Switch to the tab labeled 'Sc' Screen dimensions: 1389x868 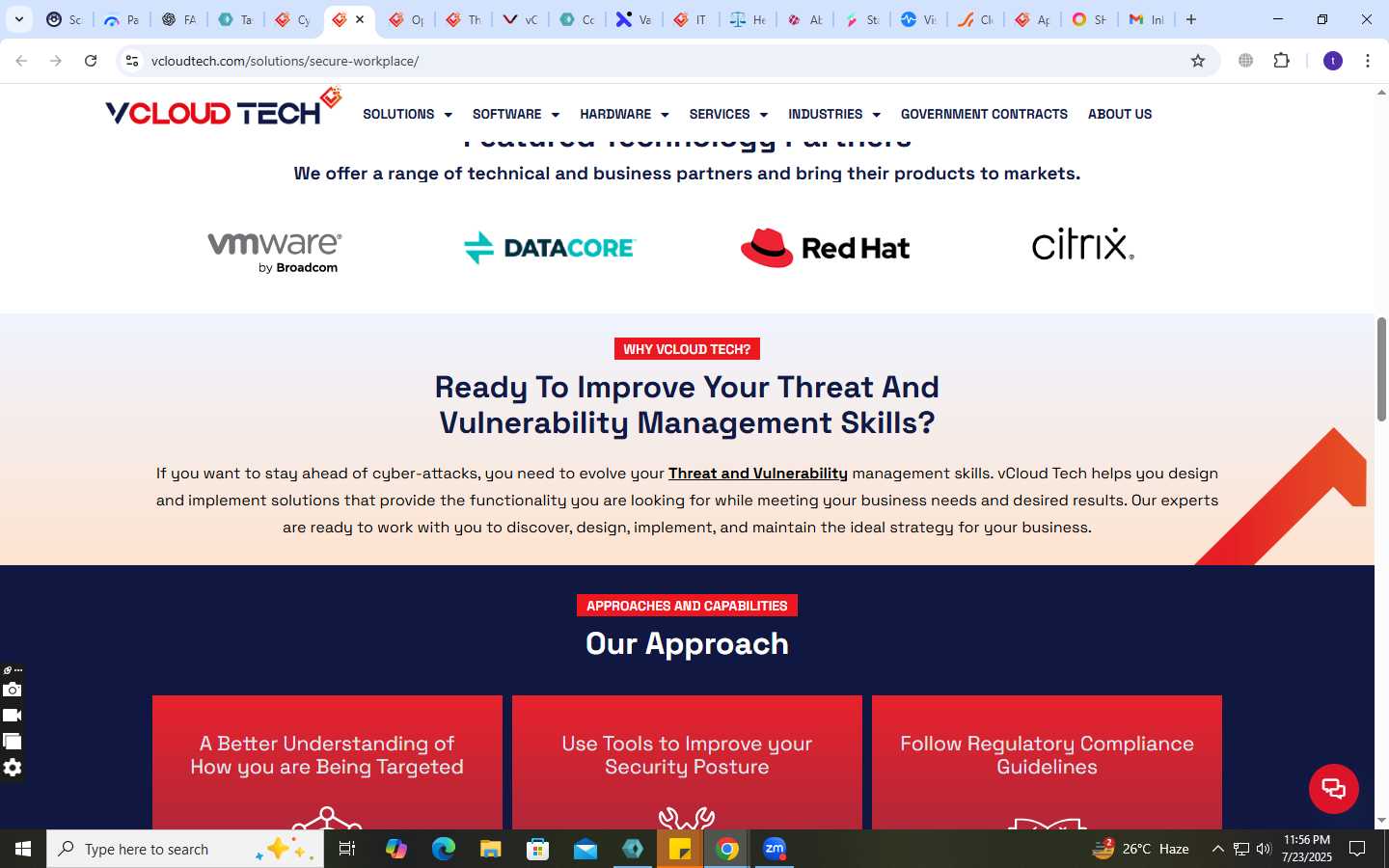click(x=65, y=19)
